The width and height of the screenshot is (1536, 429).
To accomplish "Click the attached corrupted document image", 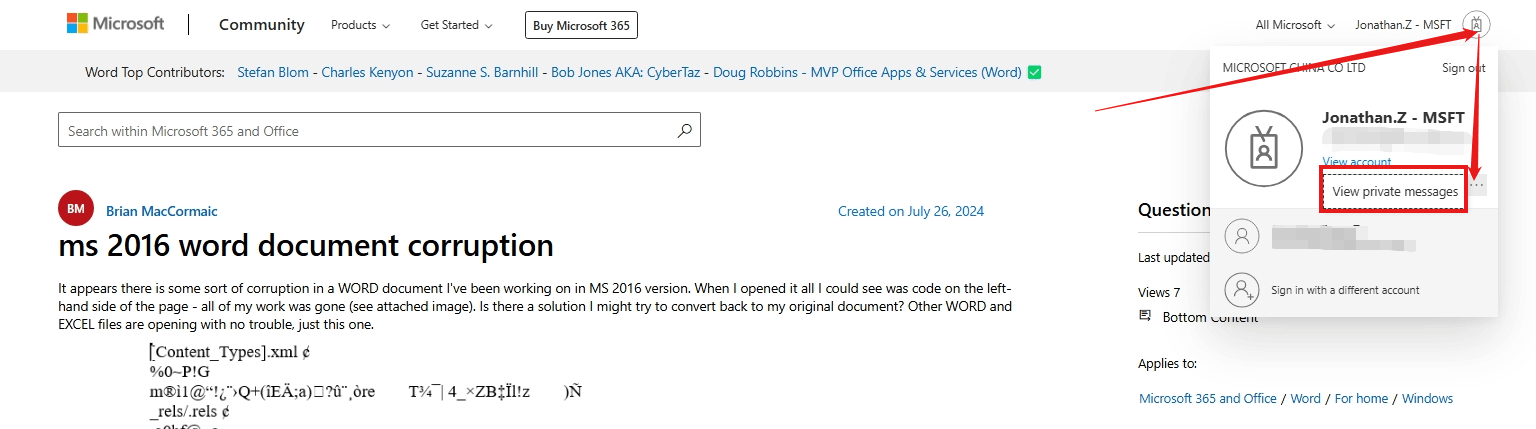I will 365,386.
